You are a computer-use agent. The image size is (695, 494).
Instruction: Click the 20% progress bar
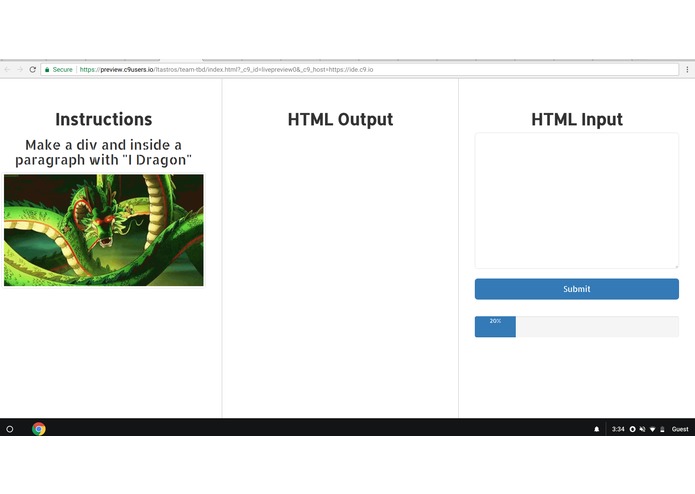pos(577,327)
